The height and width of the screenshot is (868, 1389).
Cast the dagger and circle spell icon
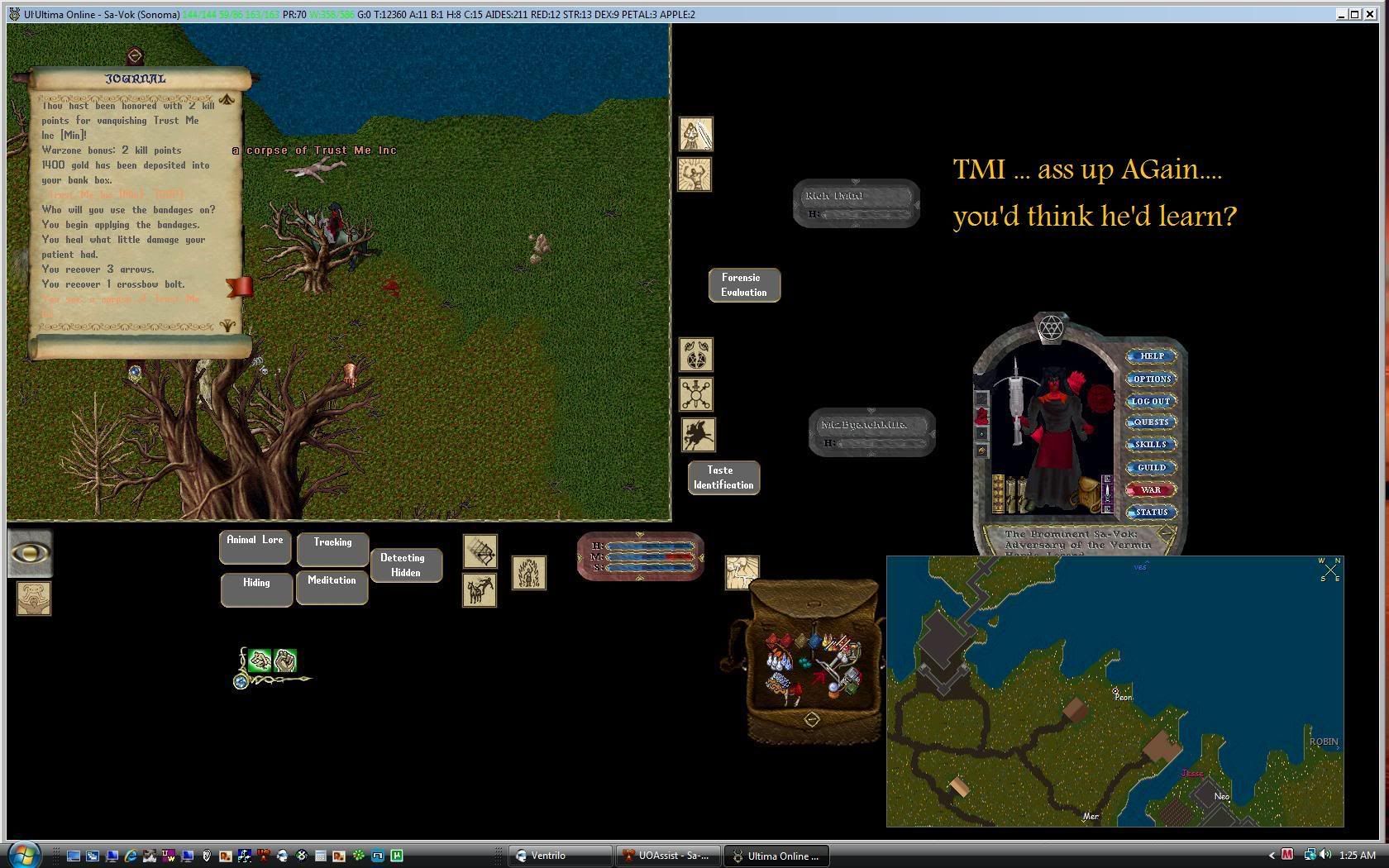[x=696, y=394]
